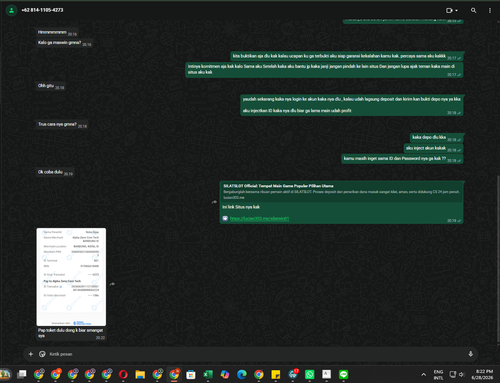
Task: Expand the call options dropdown arrow
Action: (x=456, y=11)
